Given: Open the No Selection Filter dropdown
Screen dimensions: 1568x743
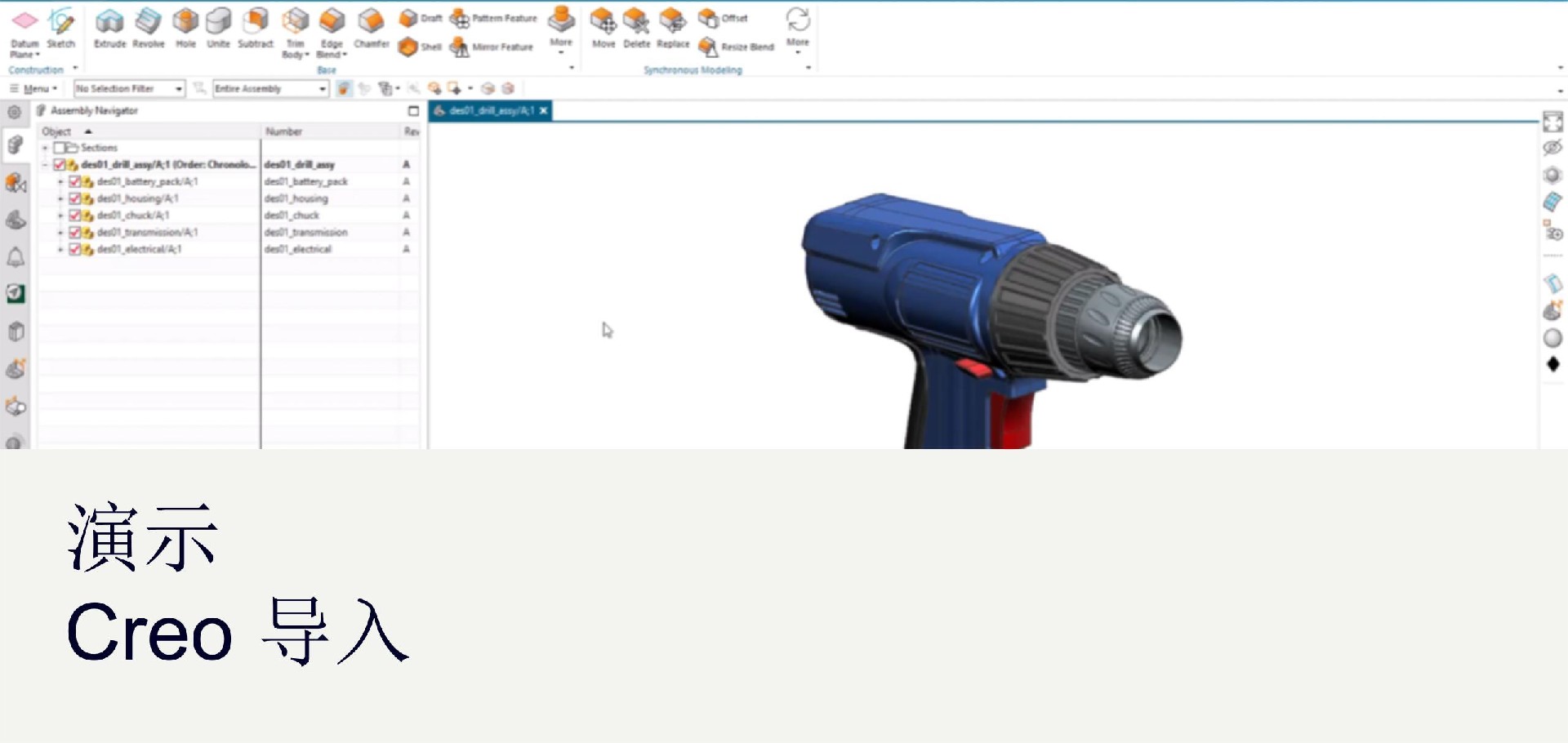Looking at the screenshot, I should point(129,88).
